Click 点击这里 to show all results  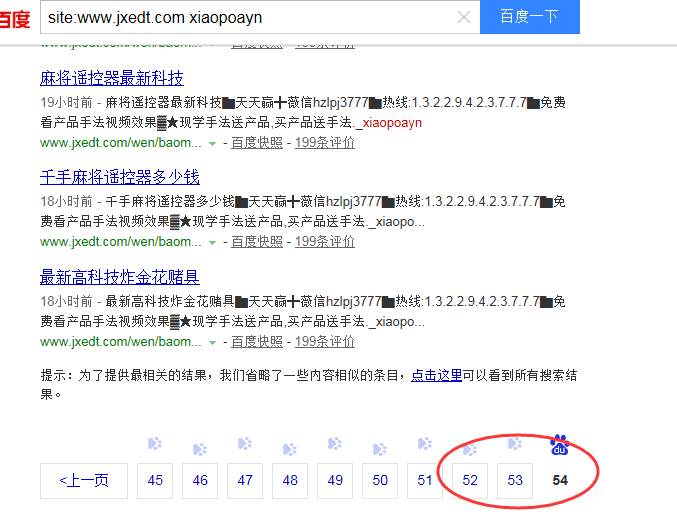click(437, 375)
